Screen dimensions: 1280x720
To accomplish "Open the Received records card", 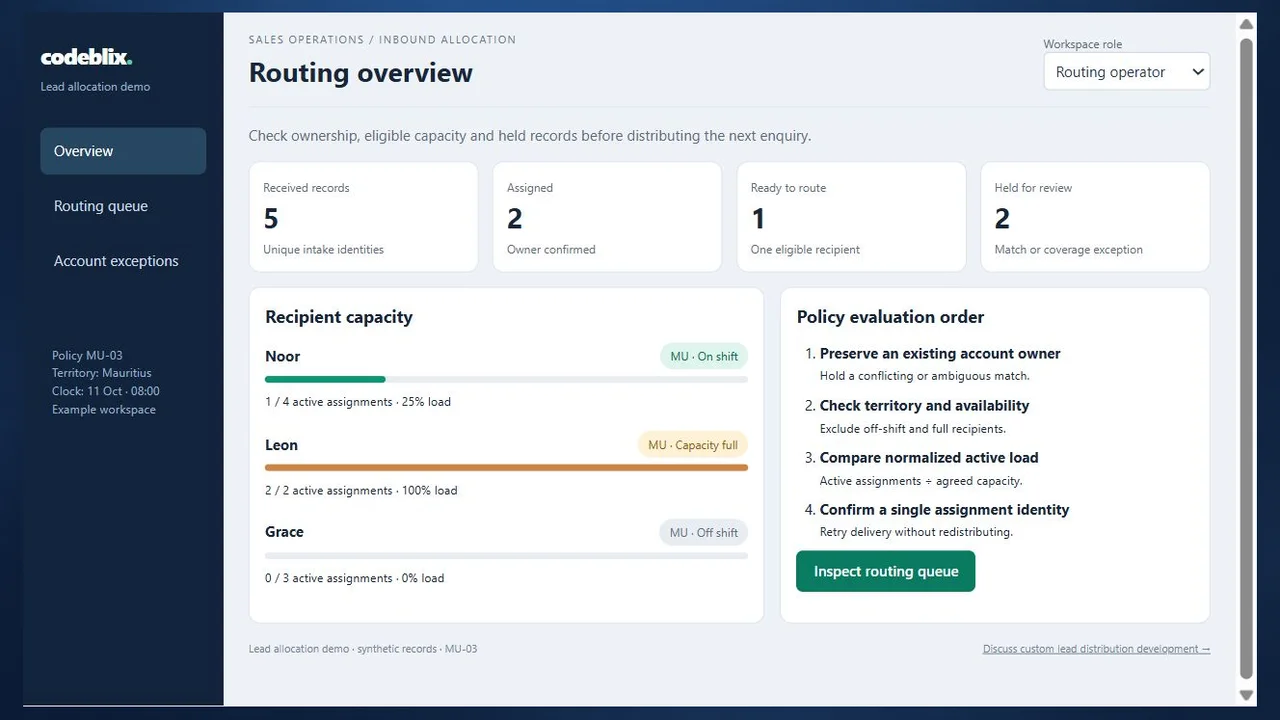I will point(363,217).
